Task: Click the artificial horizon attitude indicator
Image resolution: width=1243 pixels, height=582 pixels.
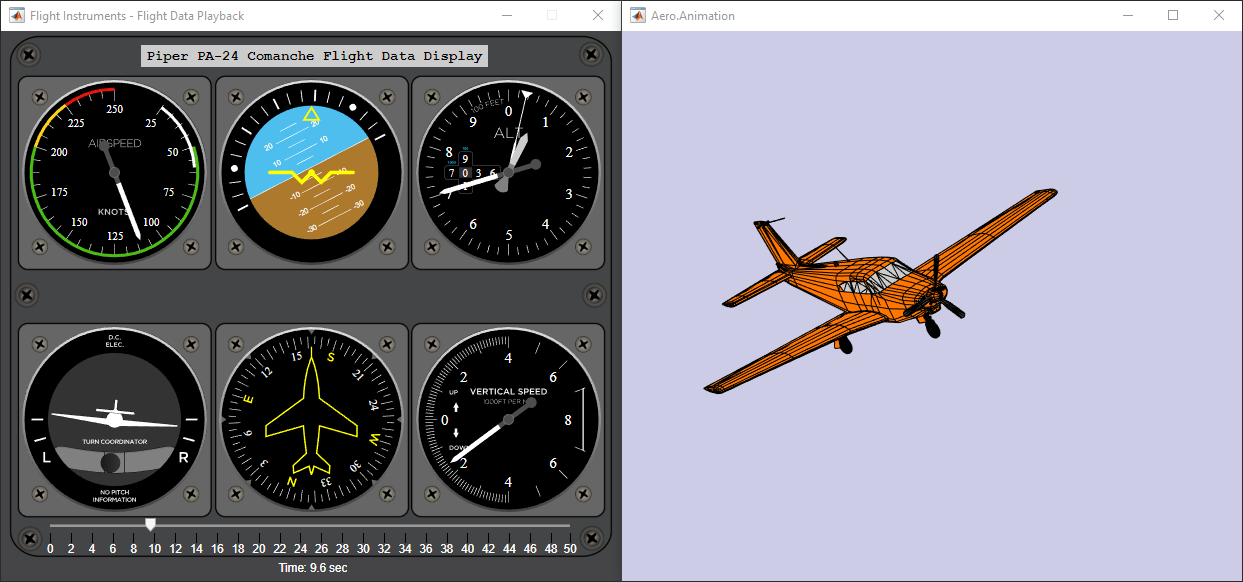Action: tap(312, 172)
